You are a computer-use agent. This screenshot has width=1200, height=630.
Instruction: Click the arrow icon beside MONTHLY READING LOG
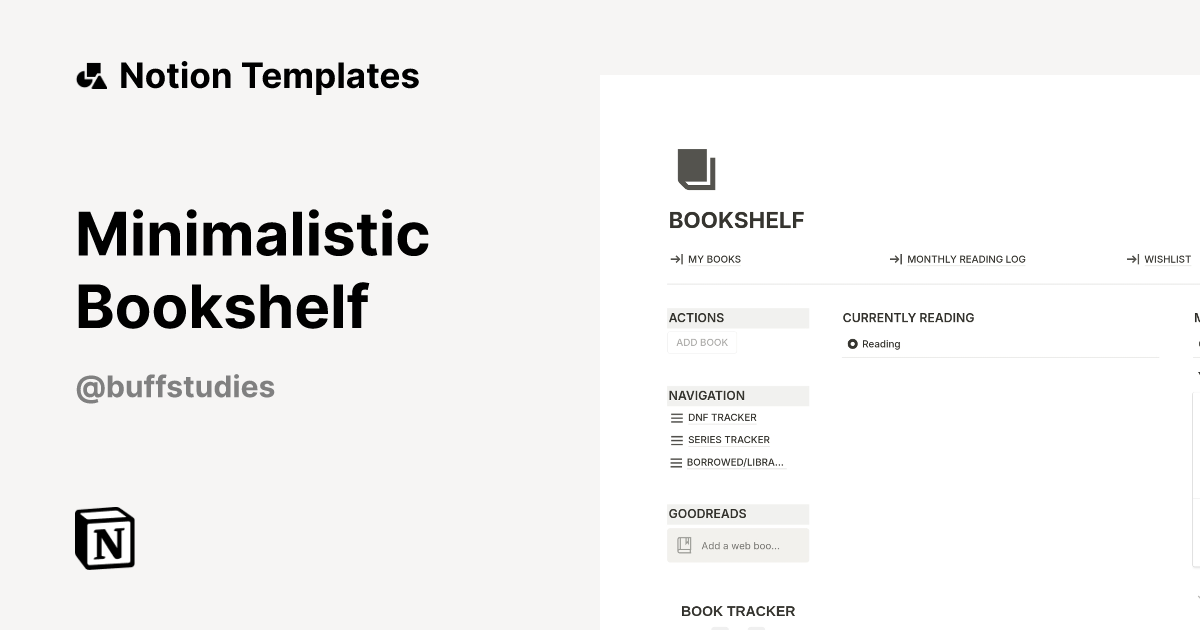tap(895, 259)
